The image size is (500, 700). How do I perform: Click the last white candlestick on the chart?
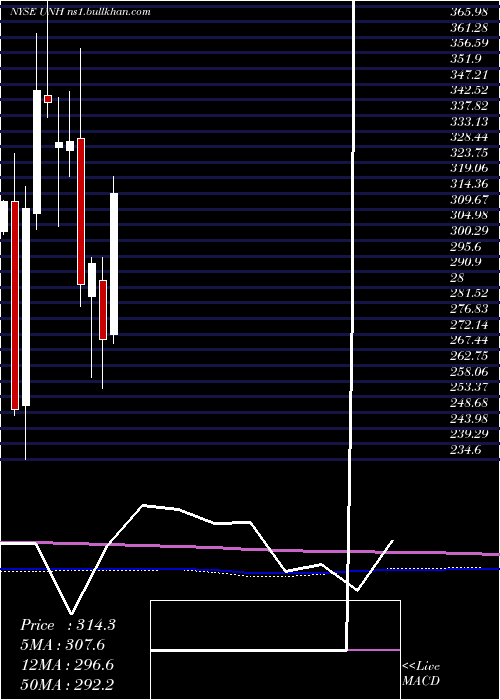click(x=114, y=264)
